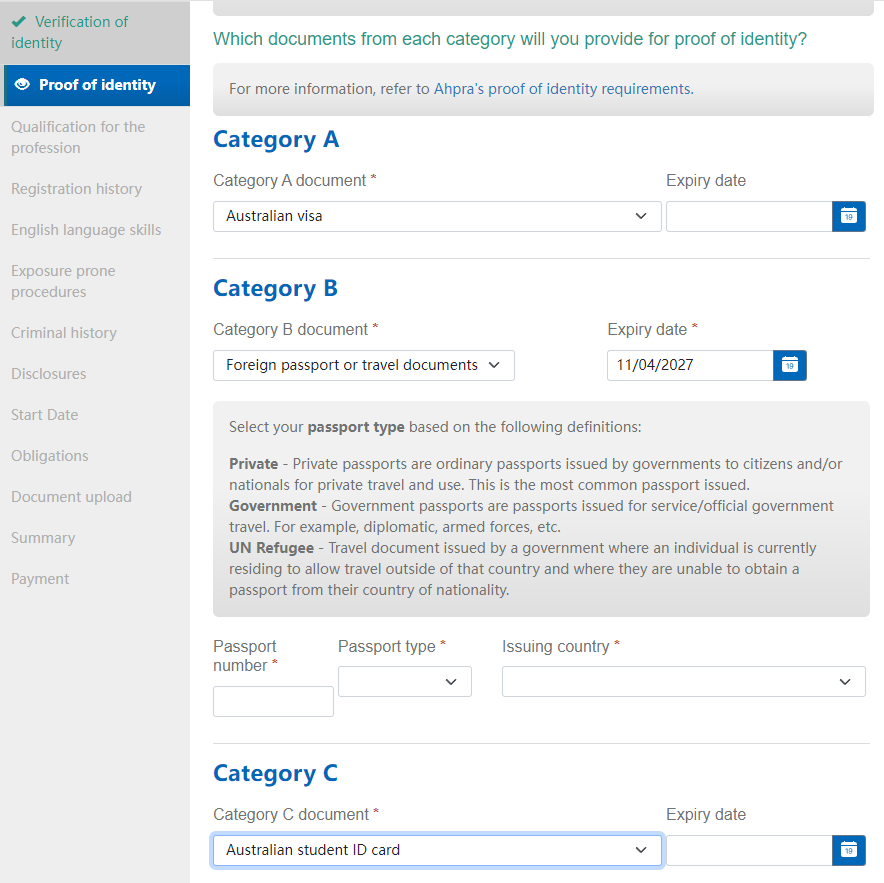This screenshot has width=884, height=883.
Task: Go to Qualification for the profession step
Action: tap(78, 137)
